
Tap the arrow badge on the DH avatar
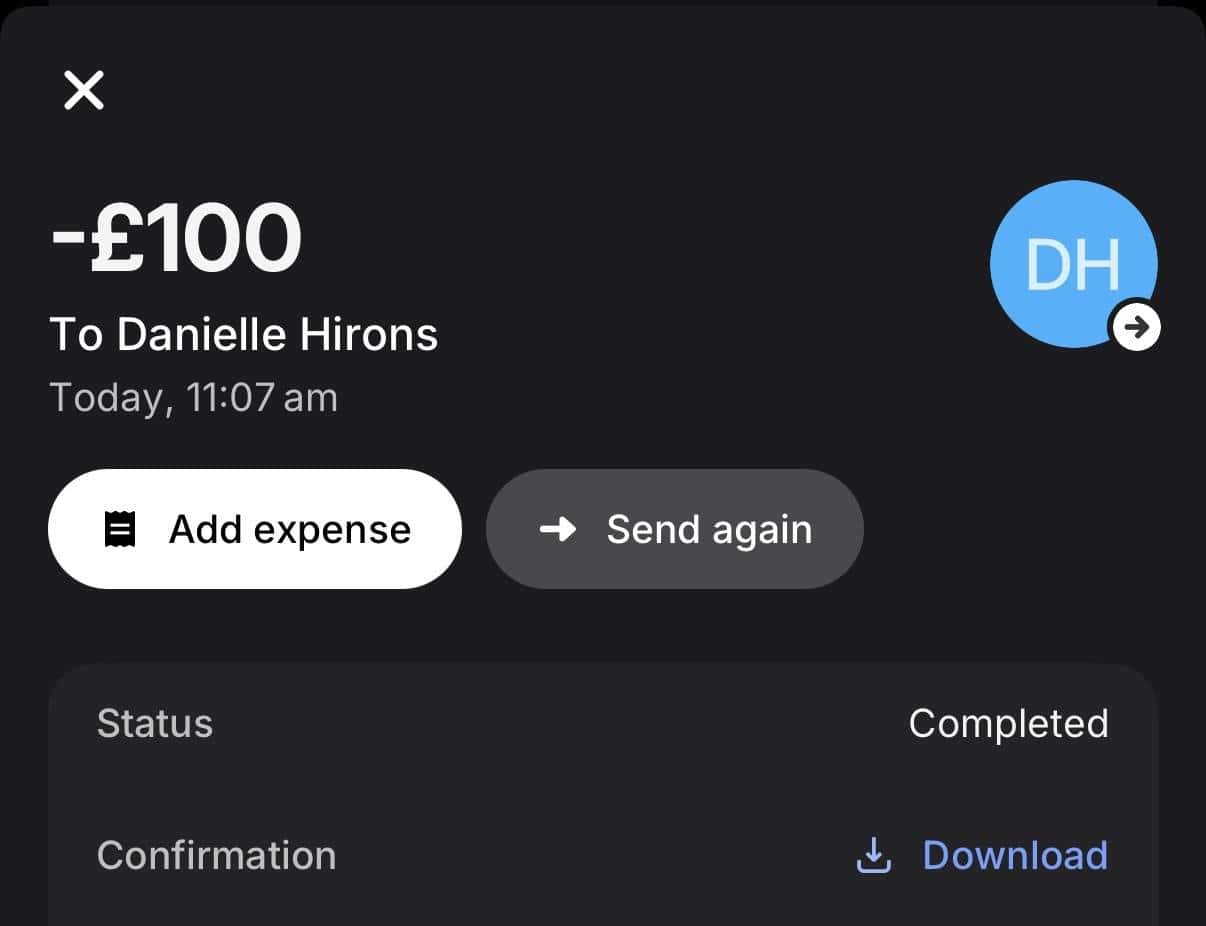(x=1136, y=326)
